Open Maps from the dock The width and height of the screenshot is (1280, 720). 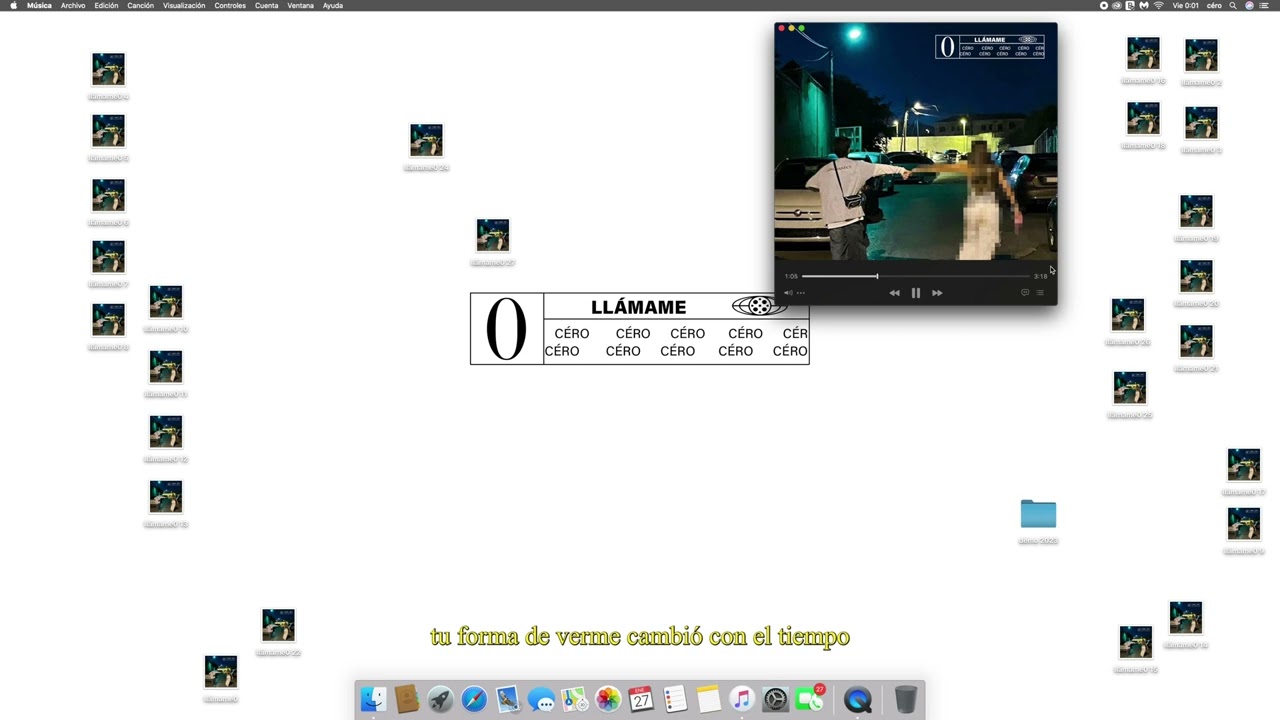click(574, 699)
